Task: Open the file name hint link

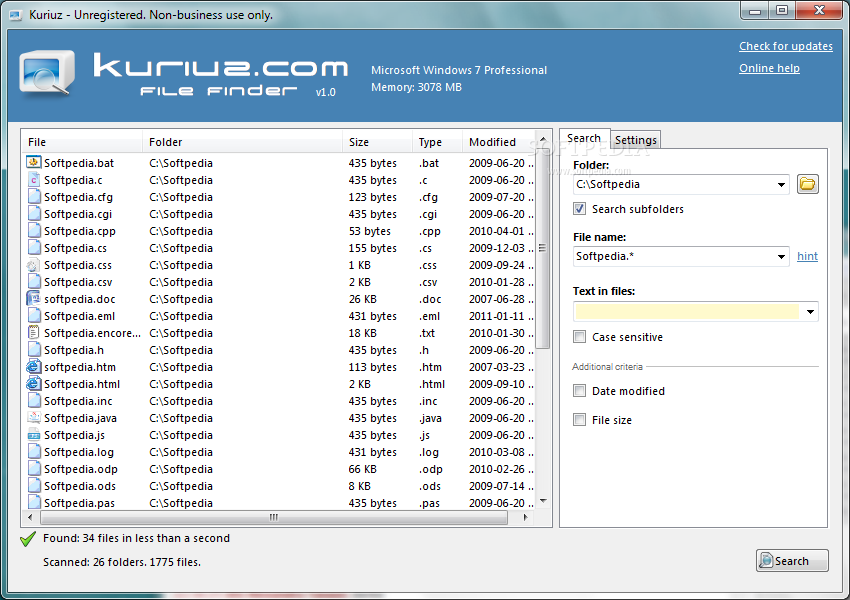Action: [807, 256]
